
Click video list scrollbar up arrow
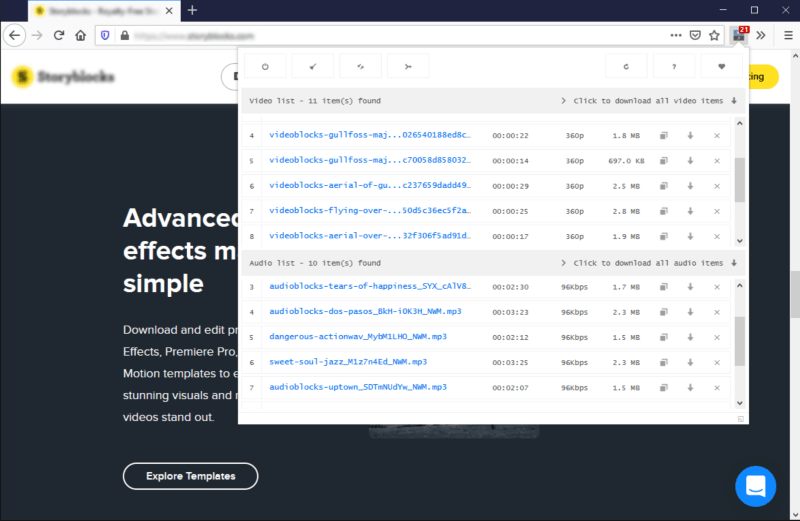click(740, 123)
